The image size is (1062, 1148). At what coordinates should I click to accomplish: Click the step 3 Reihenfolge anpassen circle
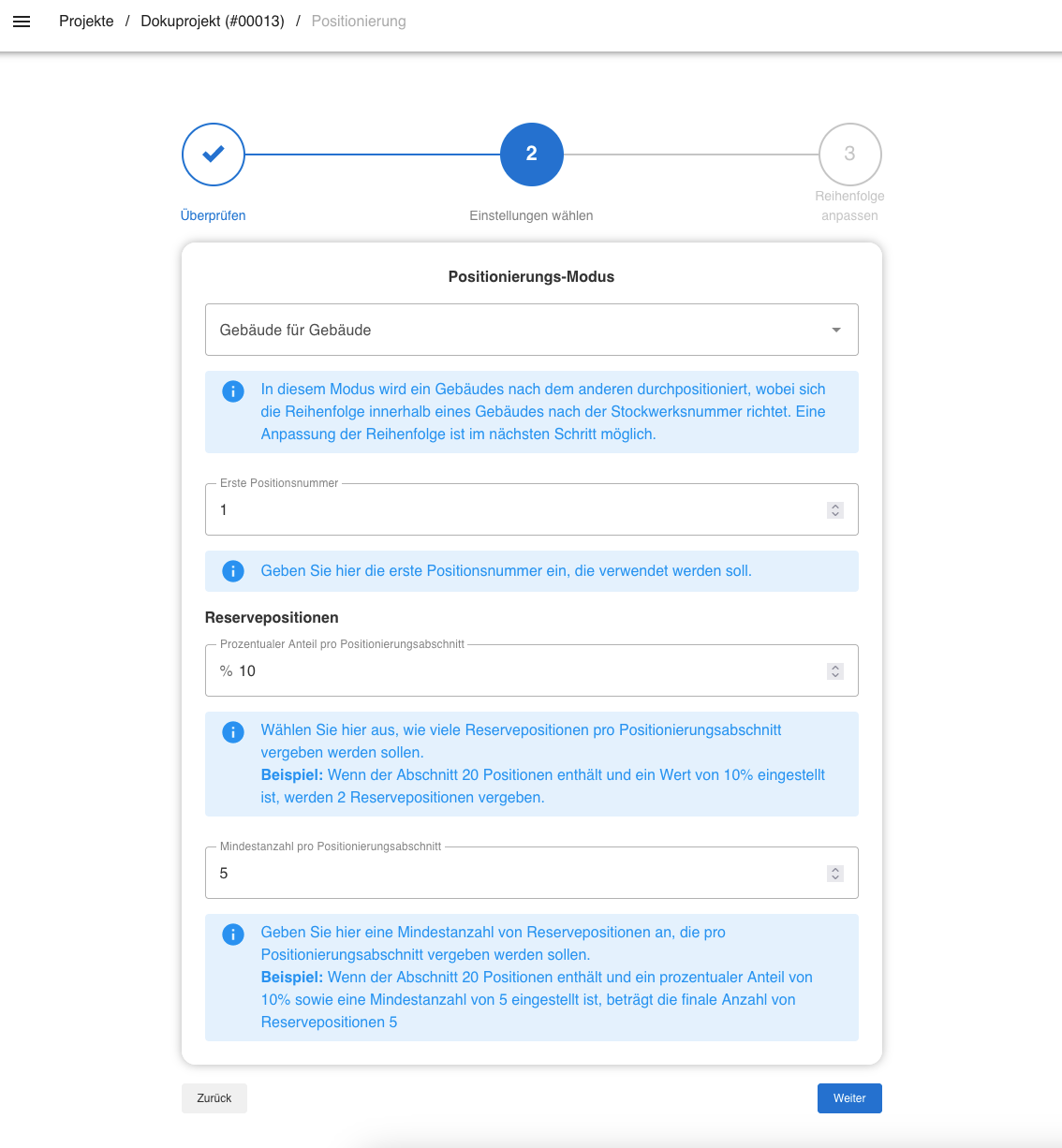pyautogui.click(x=849, y=155)
